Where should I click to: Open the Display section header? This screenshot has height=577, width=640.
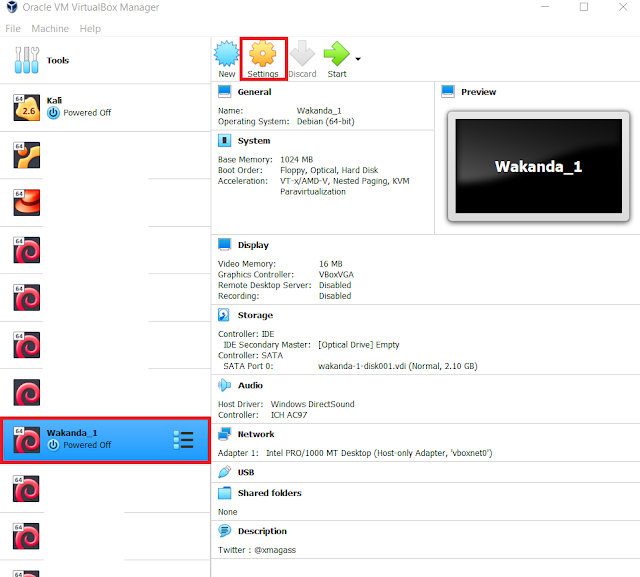point(253,245)
